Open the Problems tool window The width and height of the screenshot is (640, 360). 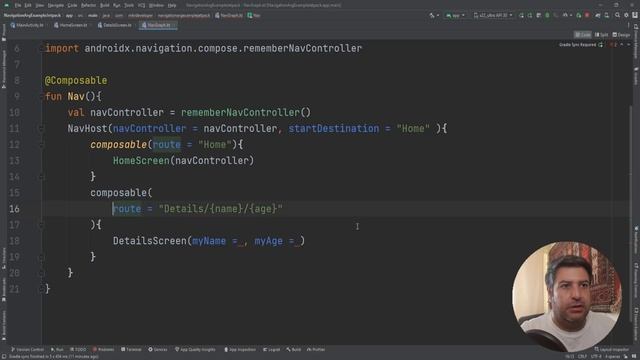(104, 350)
